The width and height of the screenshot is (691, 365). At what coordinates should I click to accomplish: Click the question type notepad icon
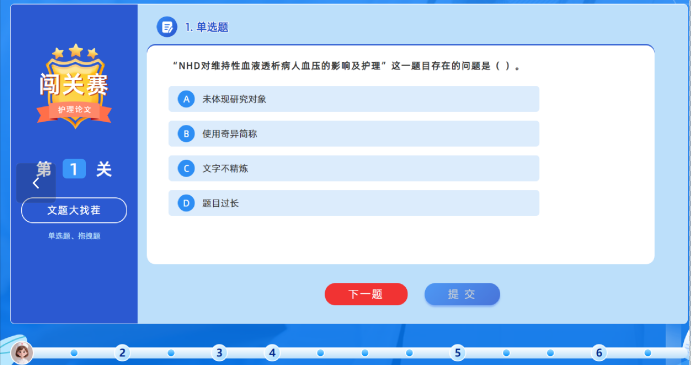[167, 27]
